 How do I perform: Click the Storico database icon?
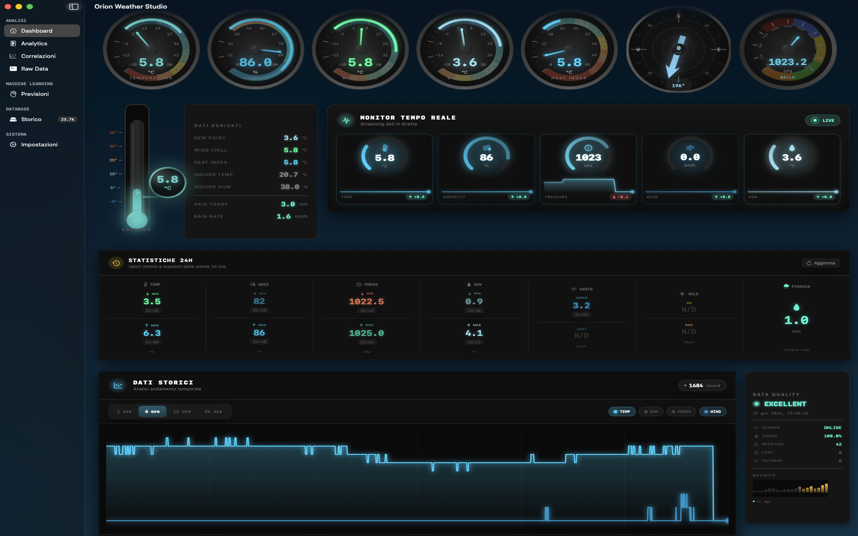pos(13,119)
